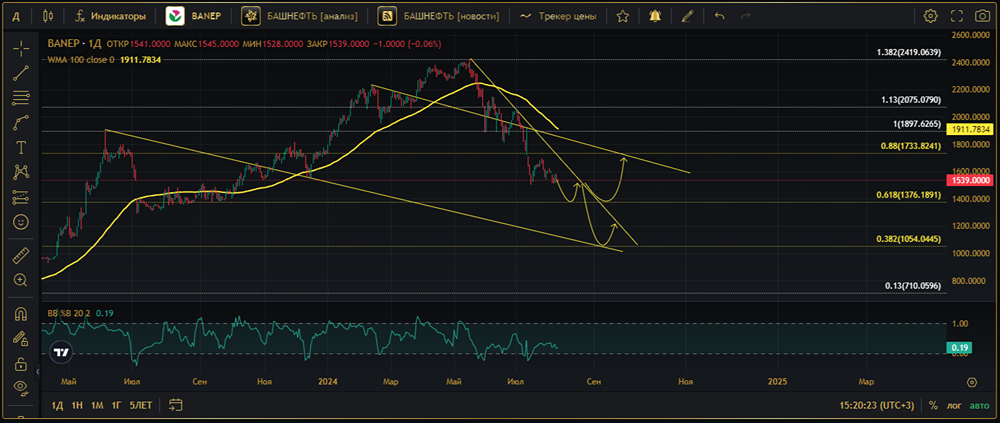Open the candlestick chart style menu
Image resolution: width=1000 pixels, height=423 pixels.
(48, 16)
